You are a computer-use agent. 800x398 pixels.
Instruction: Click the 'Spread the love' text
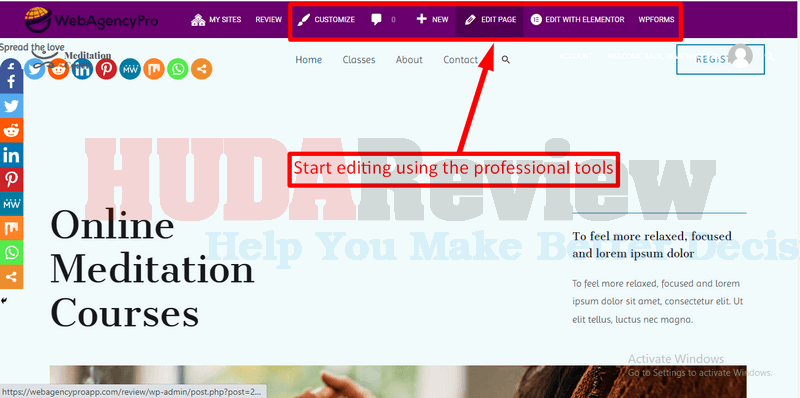pyautogui.click(x=32, y=47)
